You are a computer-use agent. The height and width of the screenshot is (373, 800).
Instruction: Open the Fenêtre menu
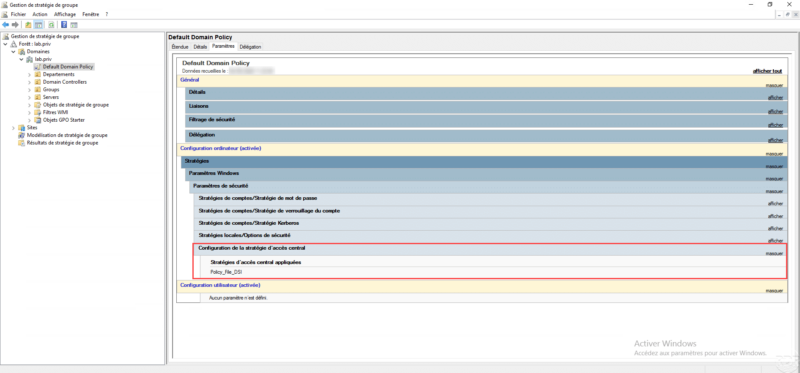click(x=91, y=15)
